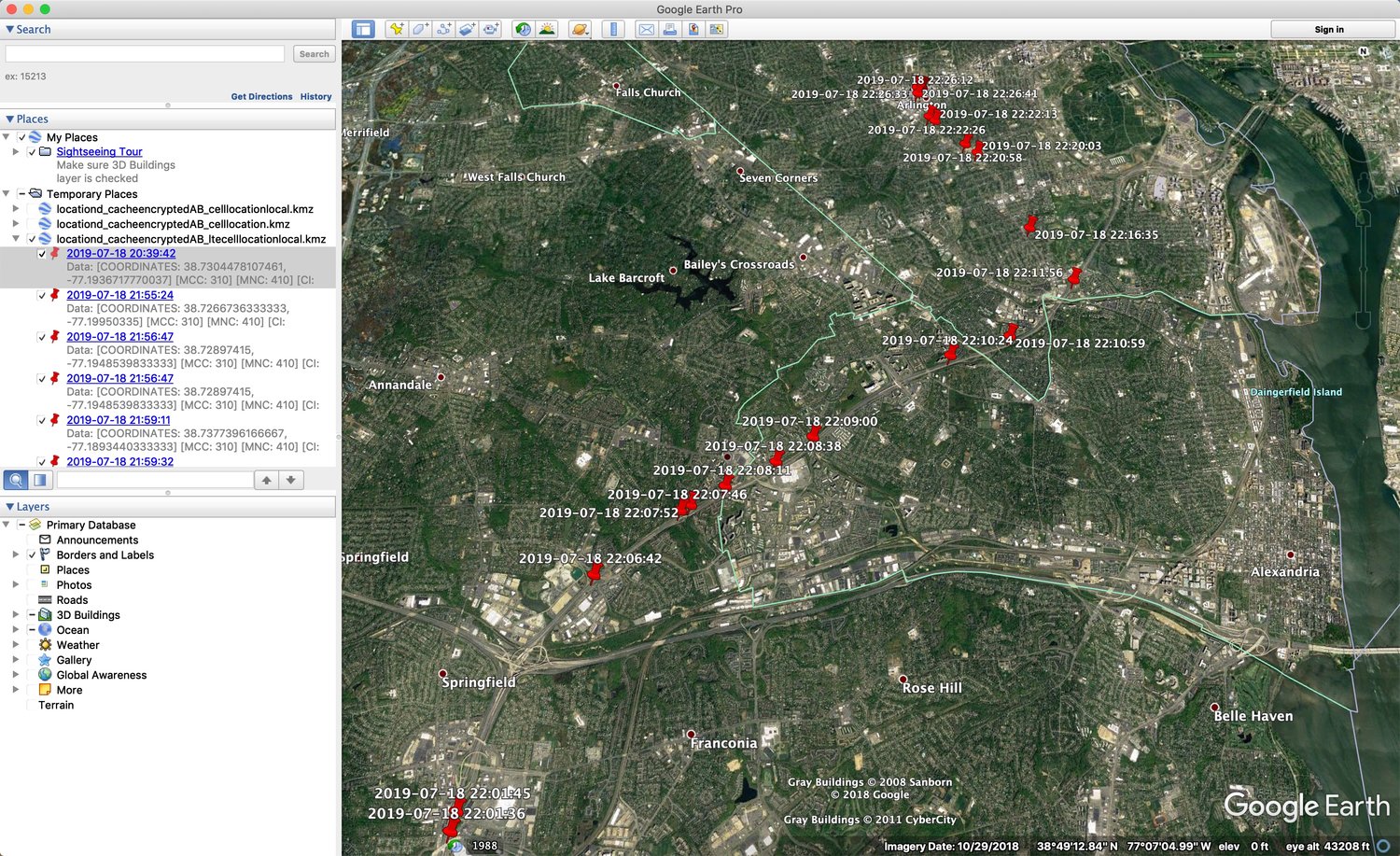Uncheck the Sightseeing Tour checkbox
The width and height of the screenshot is (1400, 856).
[32, 152]
